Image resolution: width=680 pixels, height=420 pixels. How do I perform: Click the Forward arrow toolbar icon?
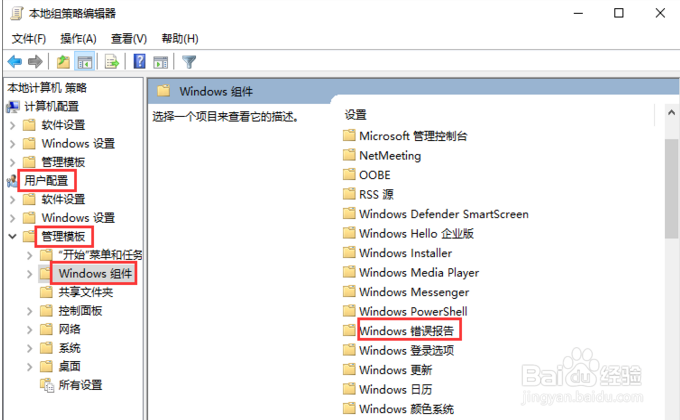tap(35, 62)
